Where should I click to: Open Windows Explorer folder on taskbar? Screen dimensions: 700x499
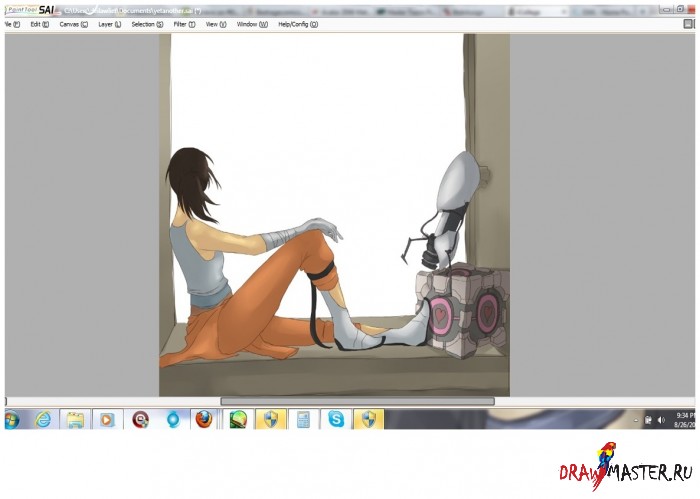coord(75,420)
